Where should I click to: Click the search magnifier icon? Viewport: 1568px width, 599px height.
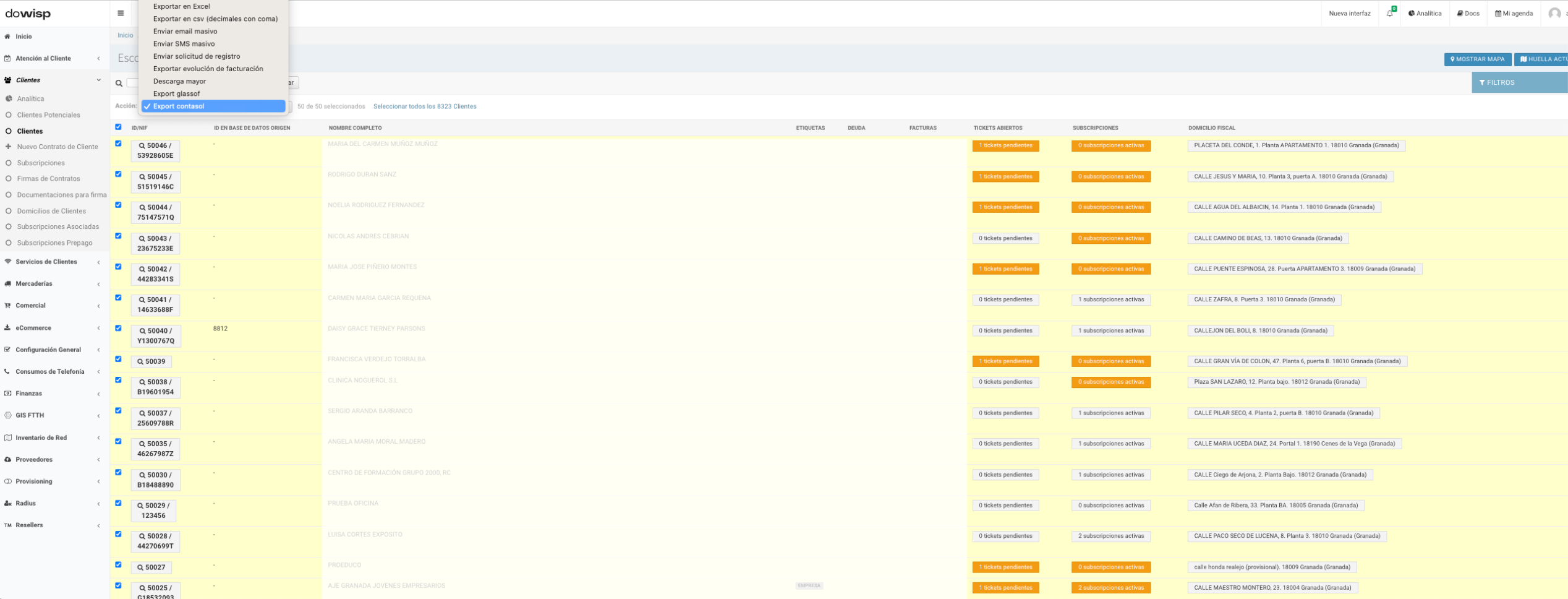[119, 83]
